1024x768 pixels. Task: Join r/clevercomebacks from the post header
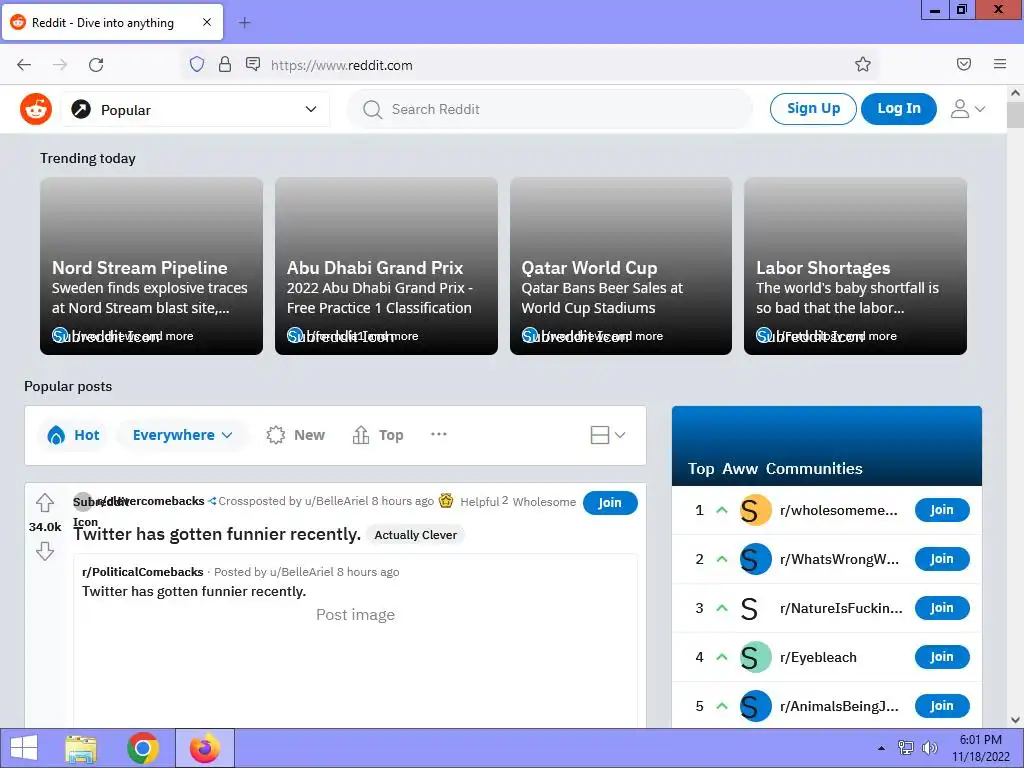(x=610, y=503)
